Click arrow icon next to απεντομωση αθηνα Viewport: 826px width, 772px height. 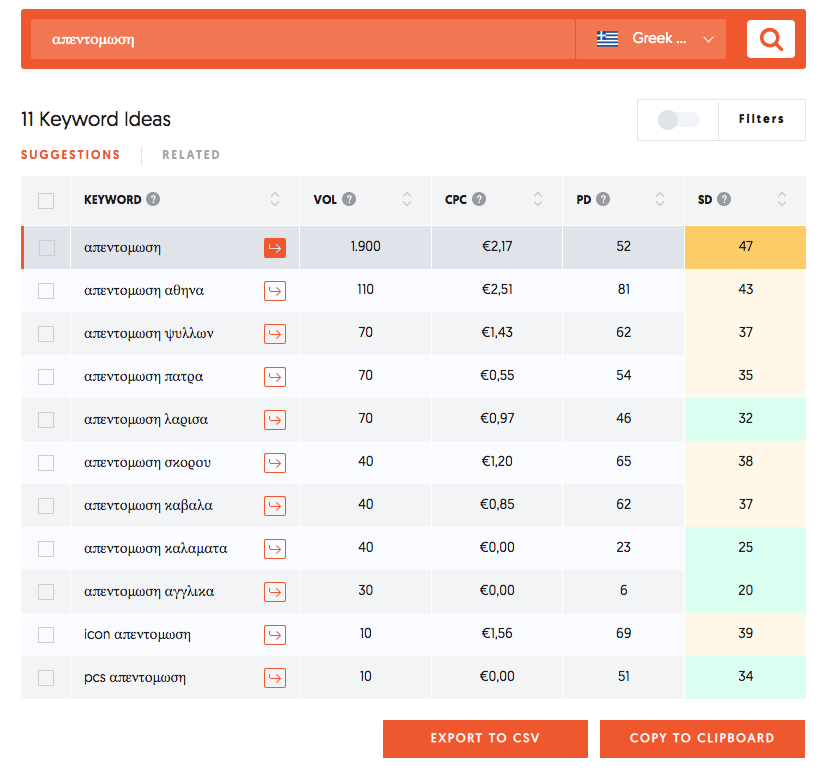[275, 291]
